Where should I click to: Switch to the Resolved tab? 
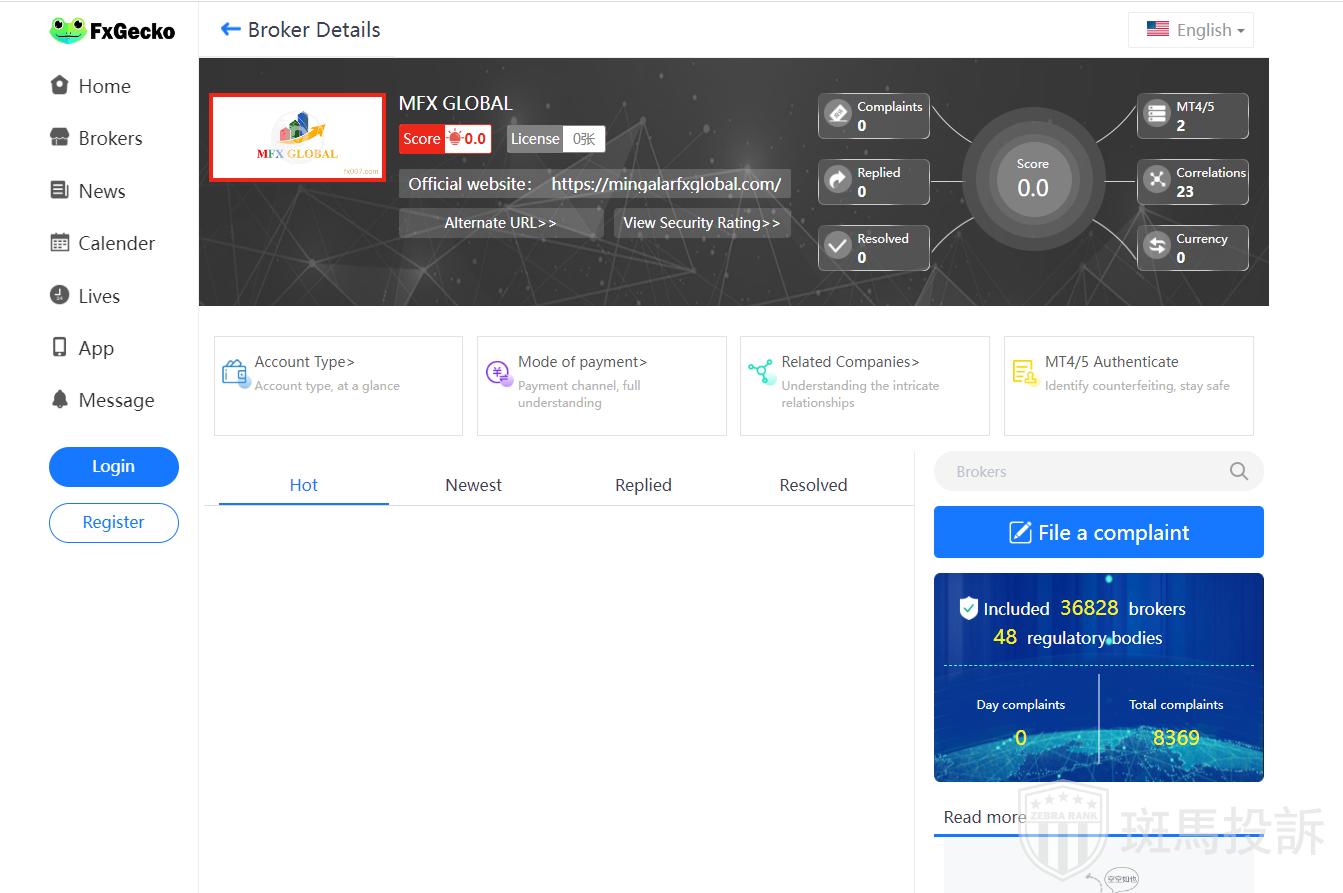pyautogui.click(x=813, y=485)
